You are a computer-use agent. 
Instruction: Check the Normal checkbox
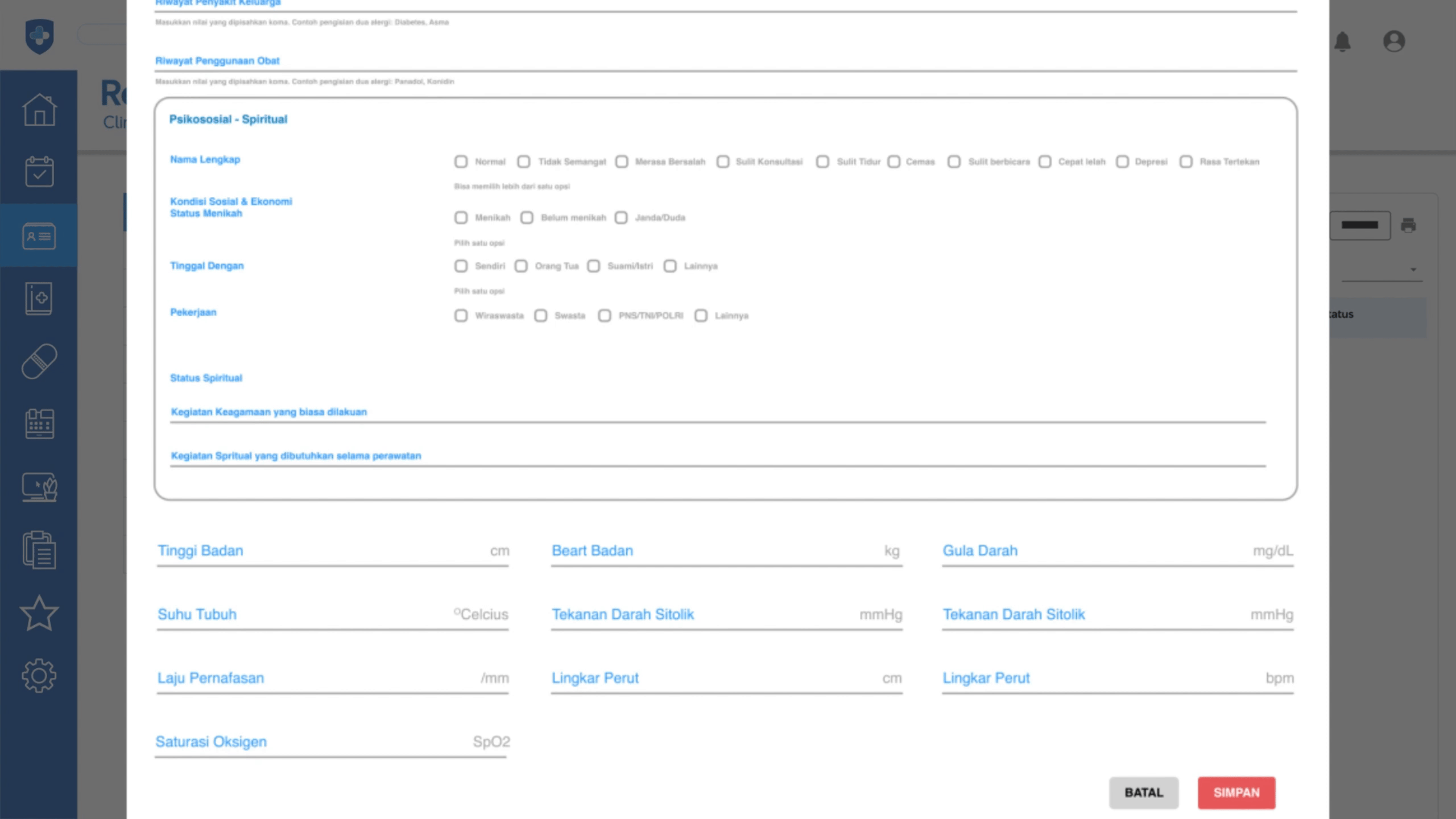[461, 162]
